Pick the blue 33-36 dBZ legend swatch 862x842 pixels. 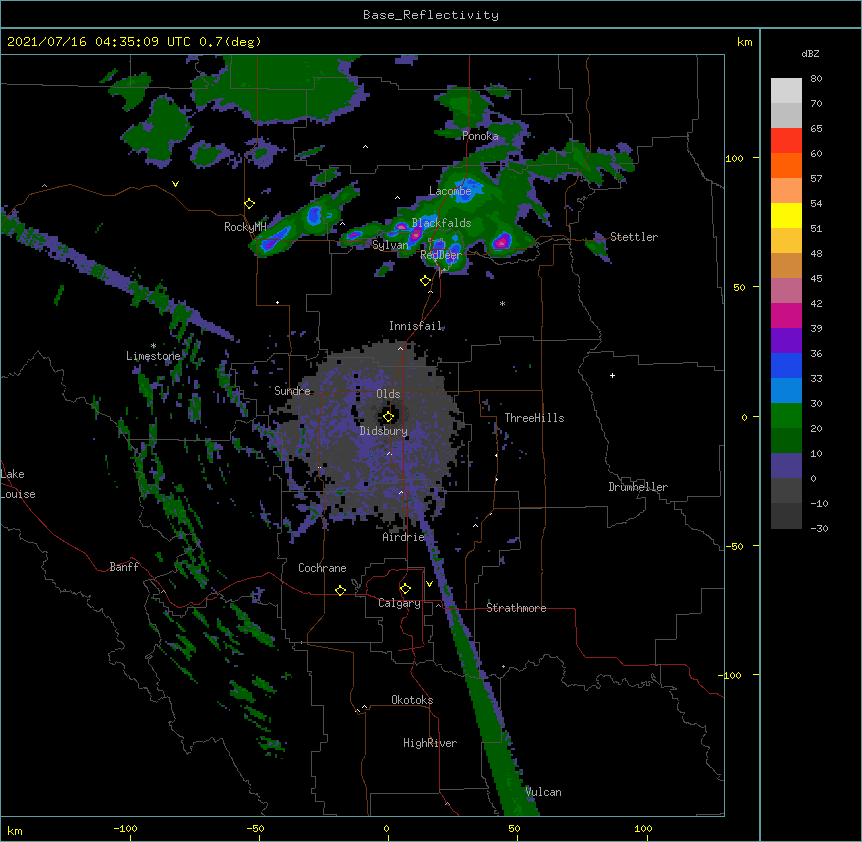(786, 365)
